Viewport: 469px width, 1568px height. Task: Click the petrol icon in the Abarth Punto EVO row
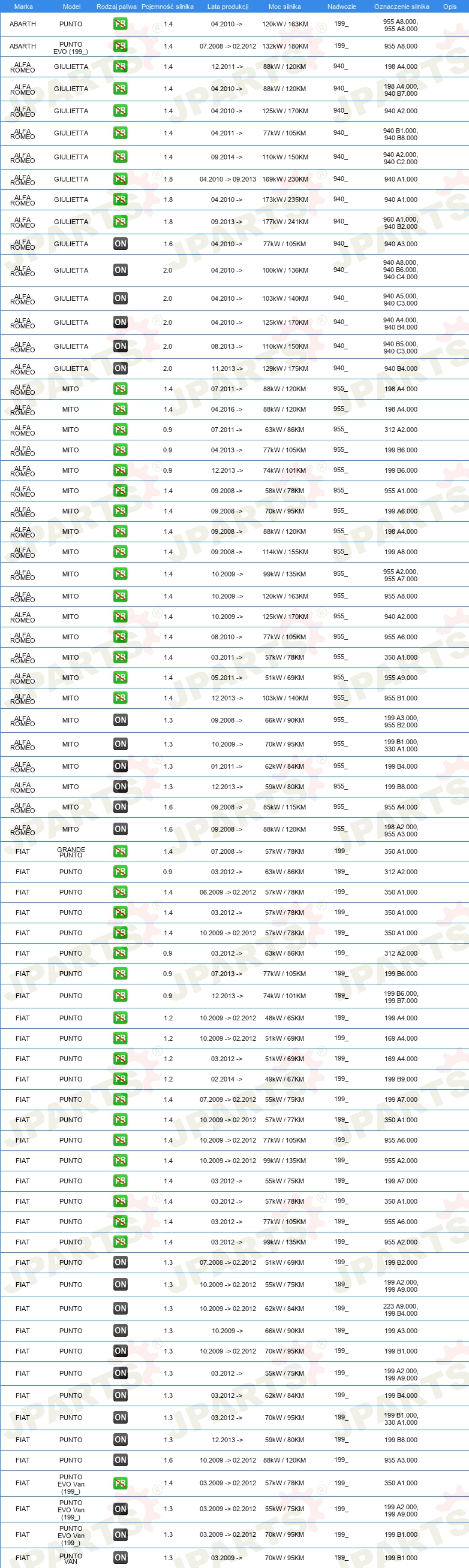(120, 46)
